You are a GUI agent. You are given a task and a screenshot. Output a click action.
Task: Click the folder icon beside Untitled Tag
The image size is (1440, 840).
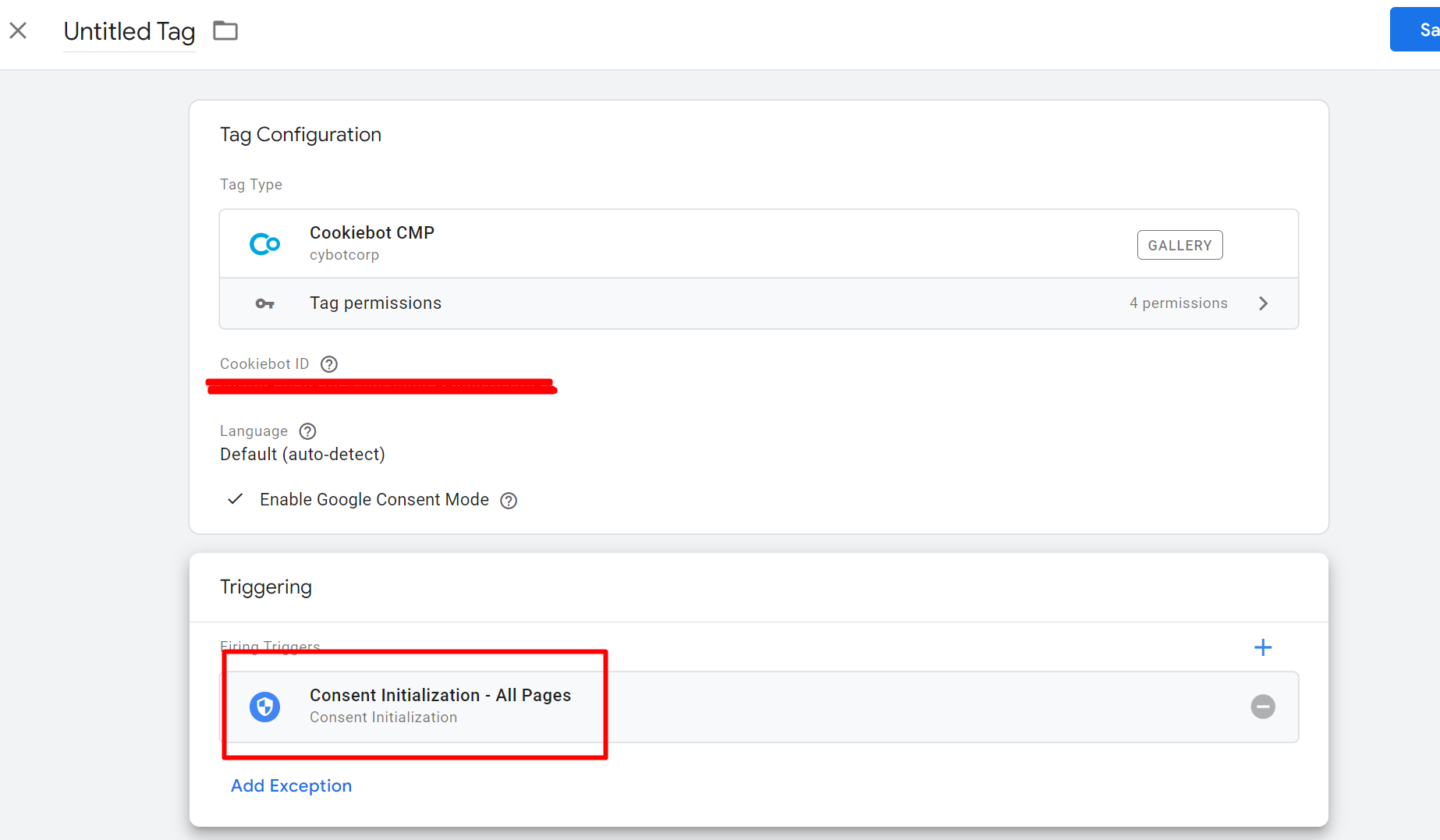tap(225, 31)
